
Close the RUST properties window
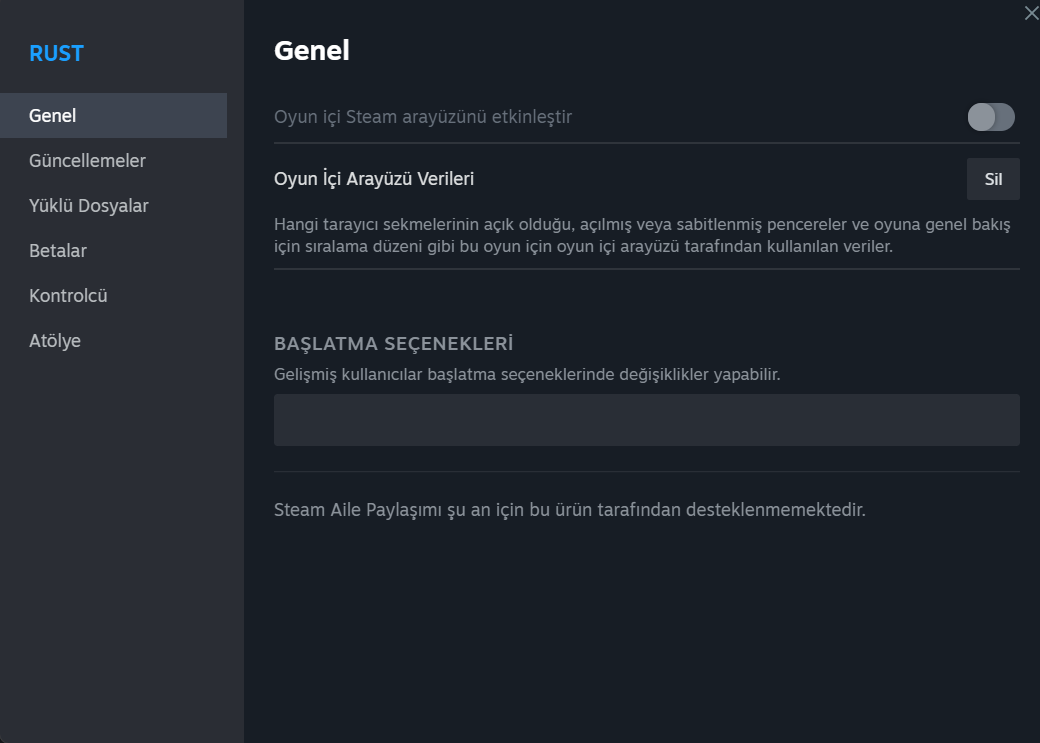(1031, 14)
